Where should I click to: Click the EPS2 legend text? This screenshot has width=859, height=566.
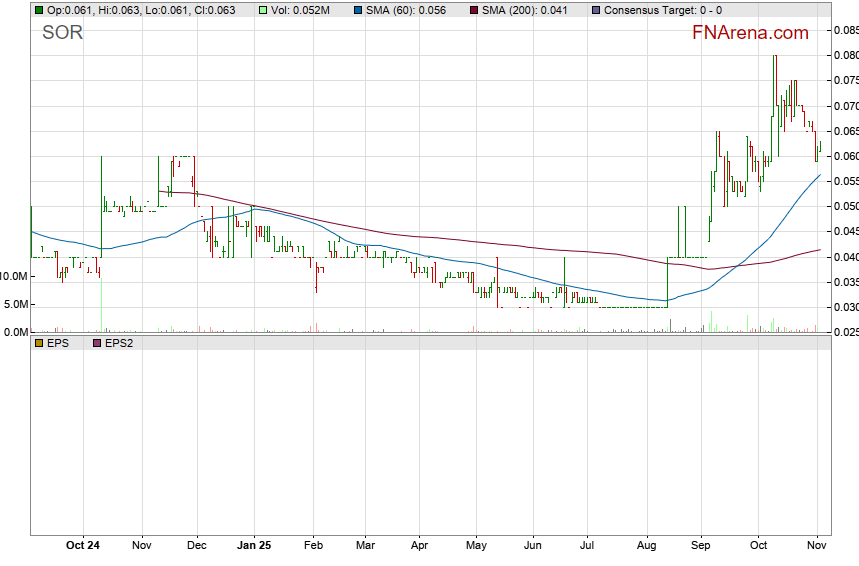[121, 342]
